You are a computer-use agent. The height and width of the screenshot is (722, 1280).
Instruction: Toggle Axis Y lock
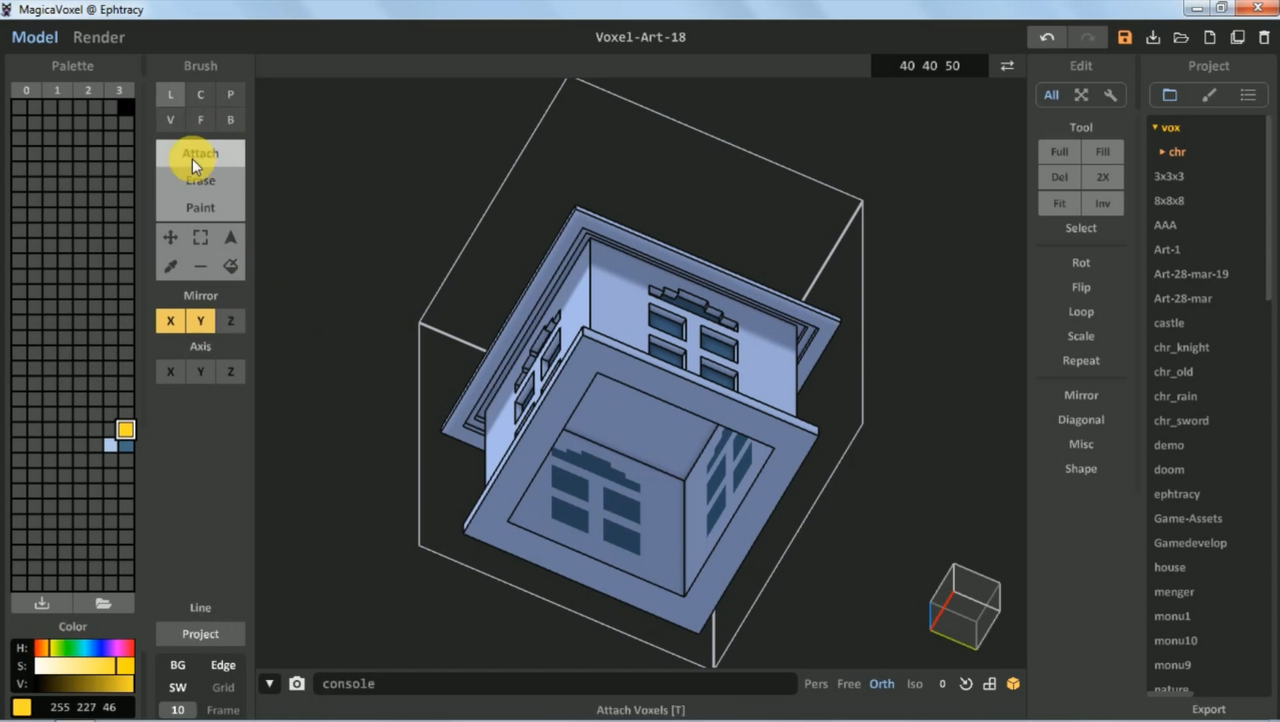click(x=200, y=371)
